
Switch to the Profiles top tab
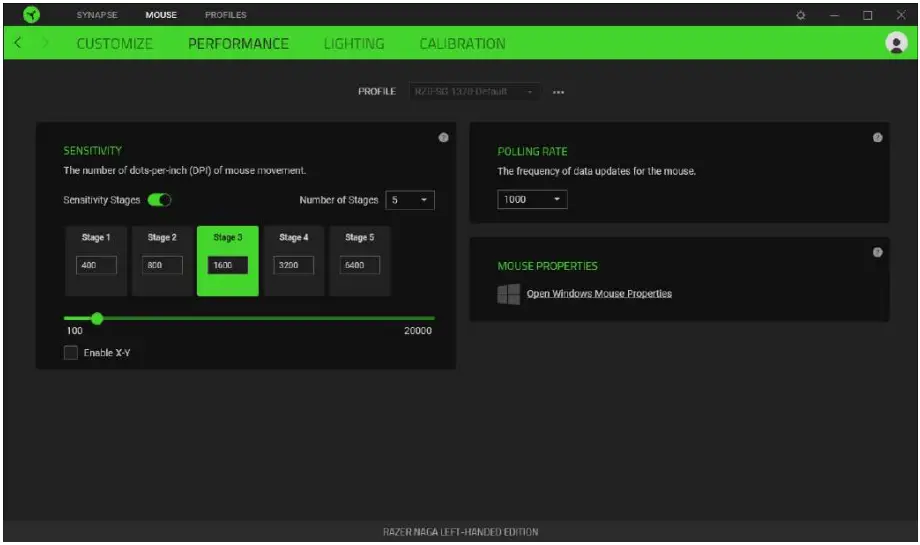click(225, 15)
